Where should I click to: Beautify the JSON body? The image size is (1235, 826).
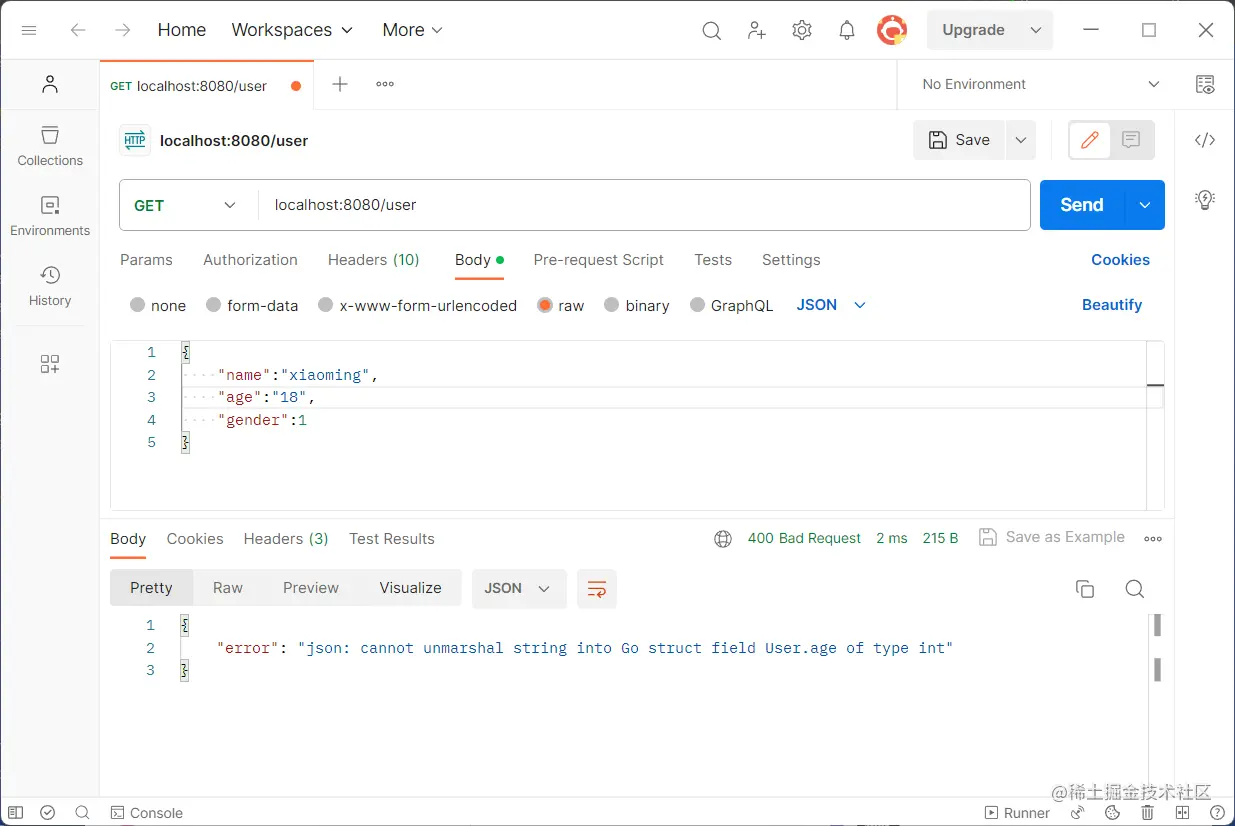[x=1112, y=305]
